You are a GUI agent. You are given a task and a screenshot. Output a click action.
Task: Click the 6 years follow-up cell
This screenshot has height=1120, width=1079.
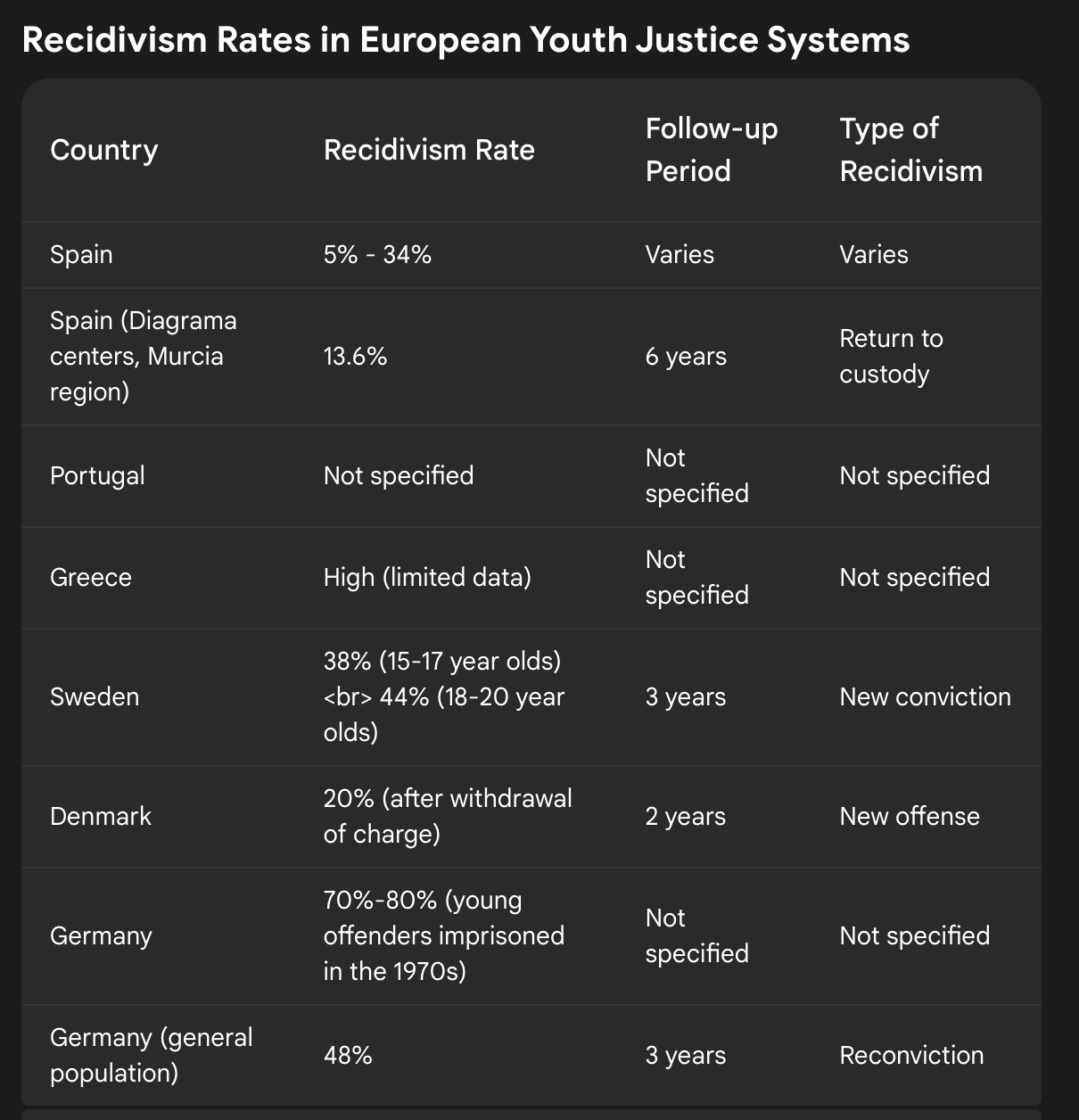pyautogui.click(x=686, y=357)
